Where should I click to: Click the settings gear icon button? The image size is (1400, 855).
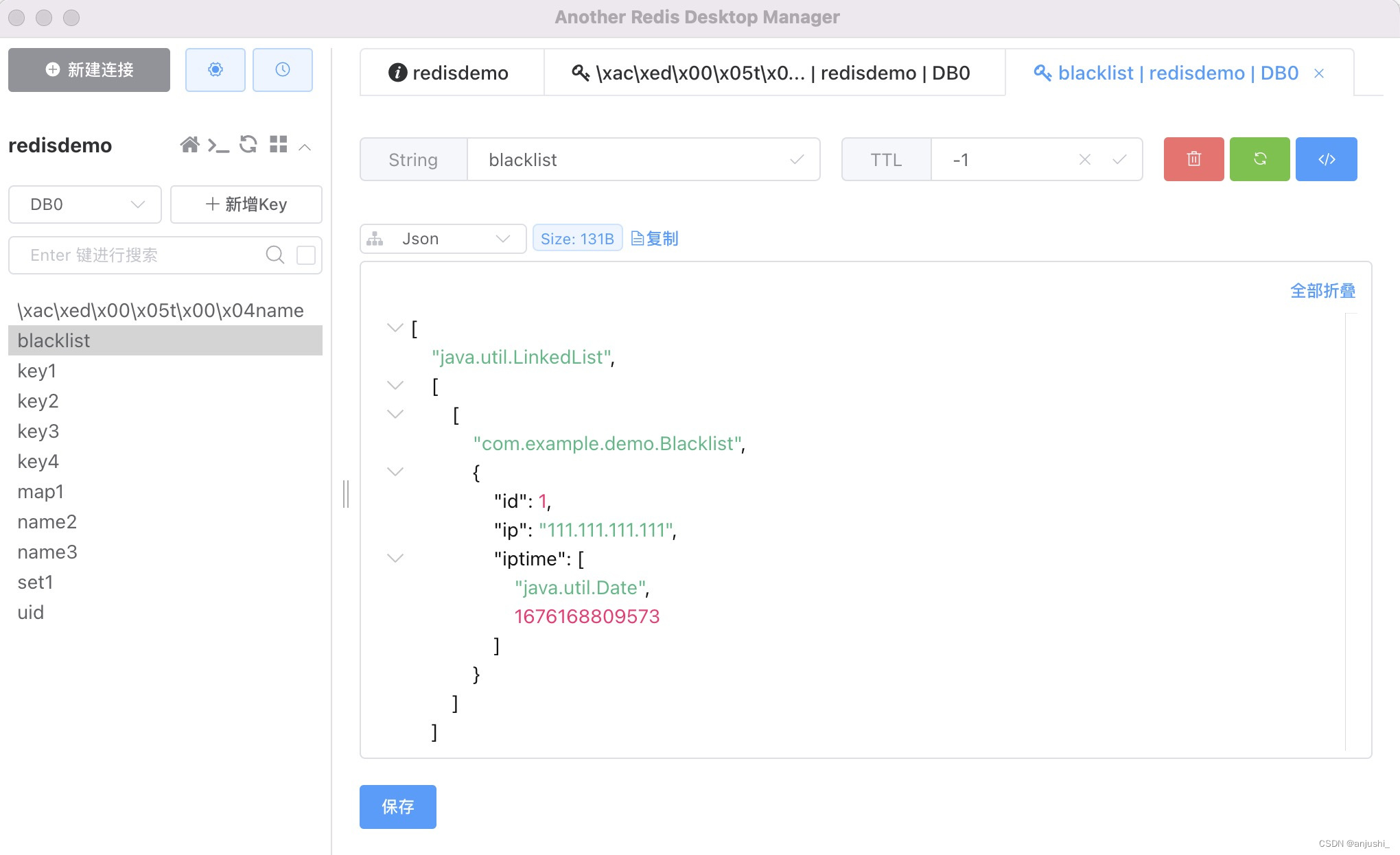(215, 69)
